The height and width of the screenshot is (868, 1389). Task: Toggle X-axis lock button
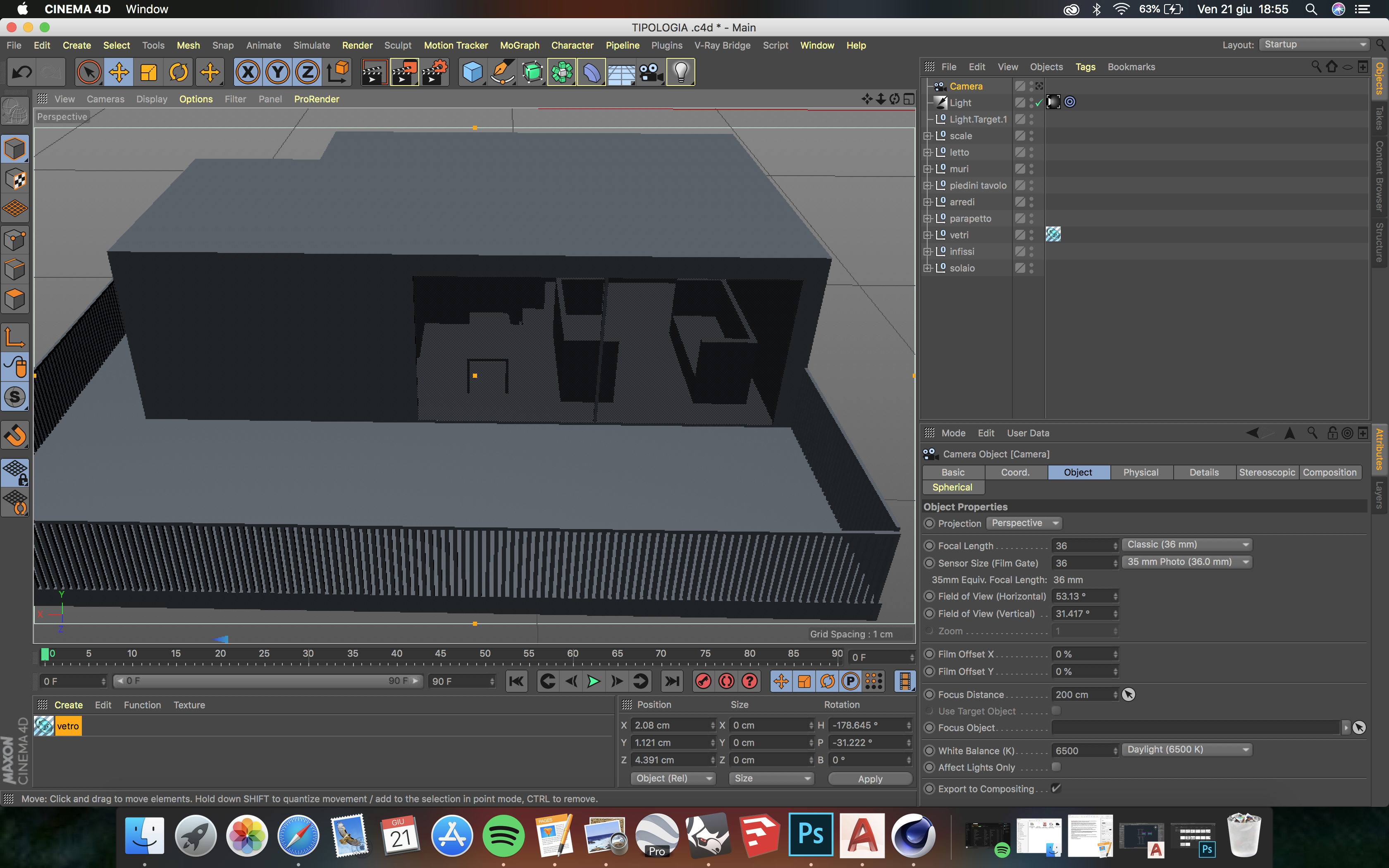coord(248,72)
